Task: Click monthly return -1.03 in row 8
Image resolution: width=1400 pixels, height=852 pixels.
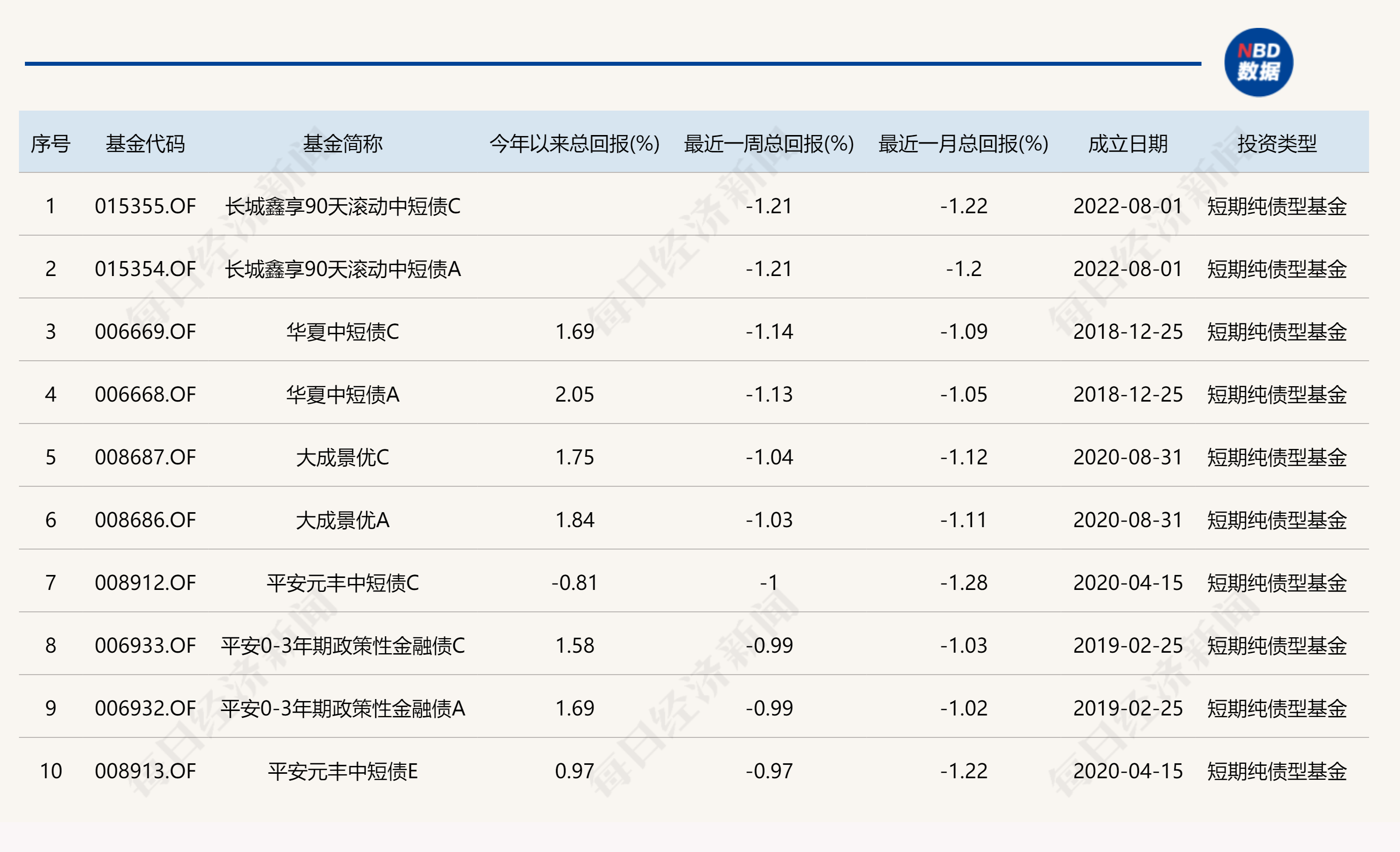Action: click(964, 646)
